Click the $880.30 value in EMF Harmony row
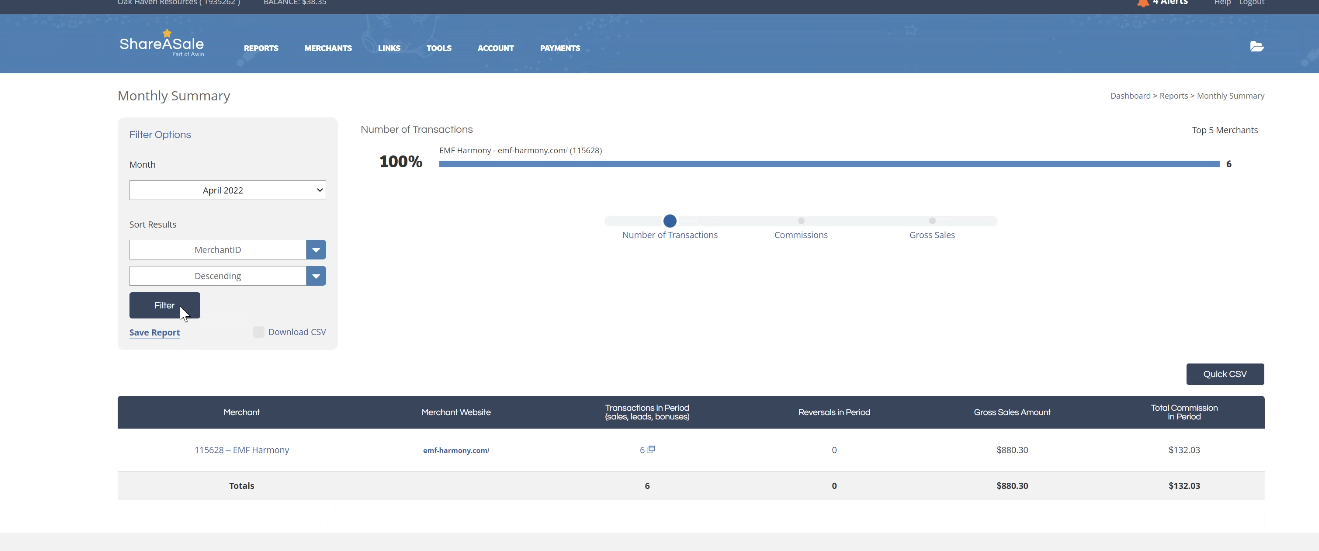The image size is (1319, 551). [1012, 450]
